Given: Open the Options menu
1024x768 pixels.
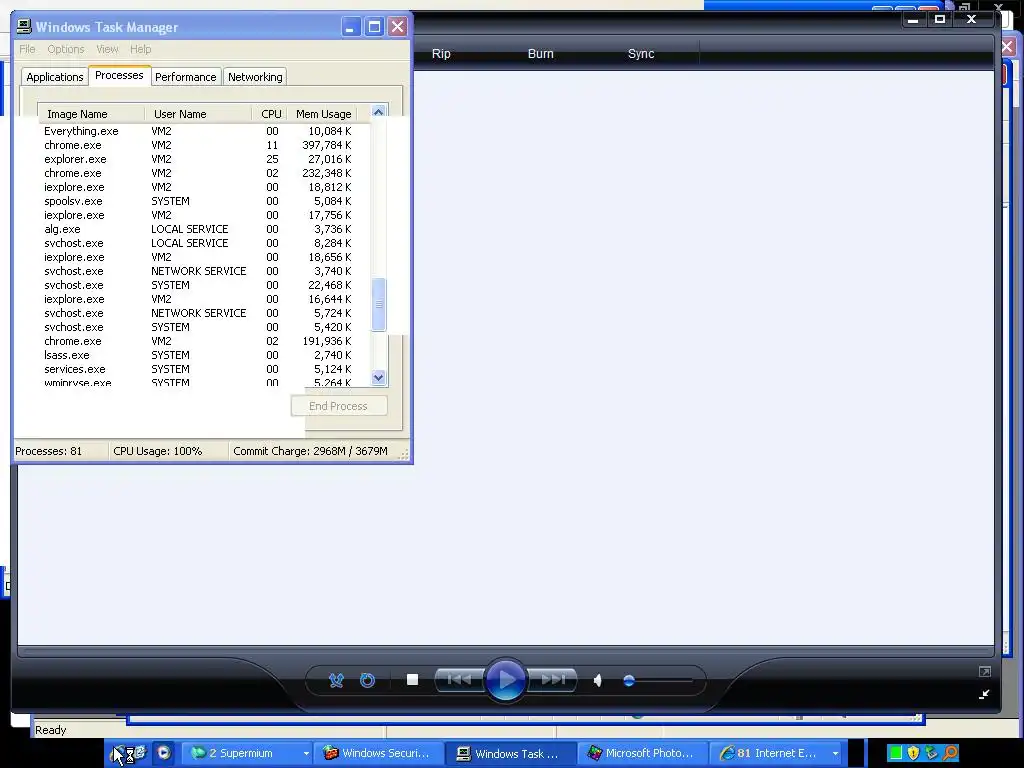Looking at the screenshot, I should [66, 49].
